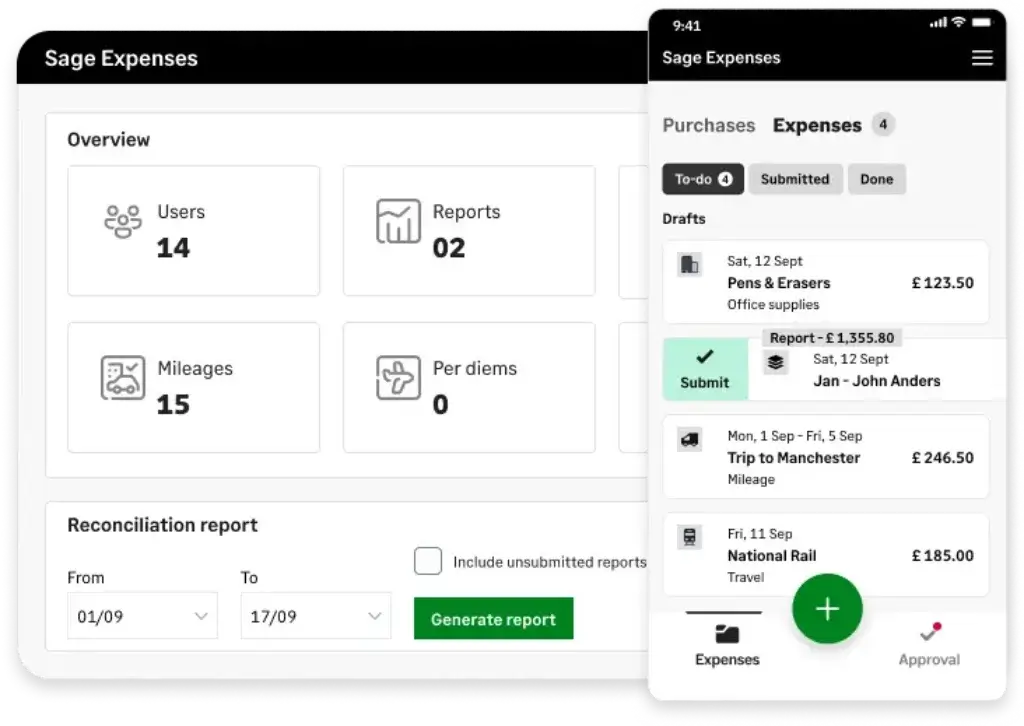Click the Drafts section label
Screen dimensions: 1024x726
(x=684, y=219)
